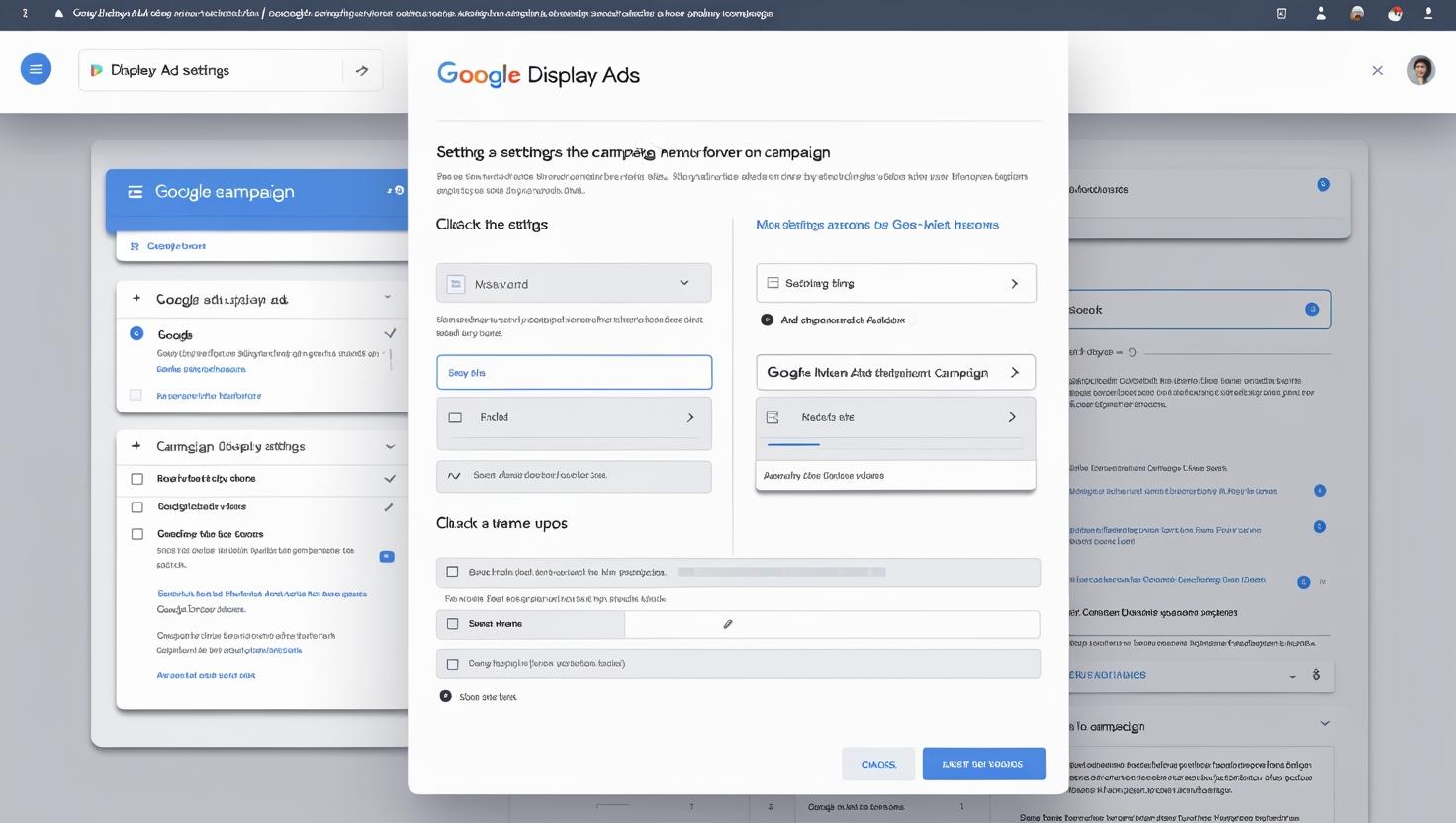The height and width of the screenshot is (823, 1456).
Task: Focus the blue-outlined 'Sey bls' input field
Action: tap(574, 372)
